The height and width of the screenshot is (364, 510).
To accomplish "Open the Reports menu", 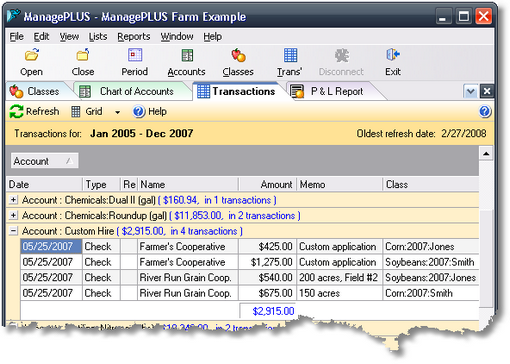I will 134,36.
